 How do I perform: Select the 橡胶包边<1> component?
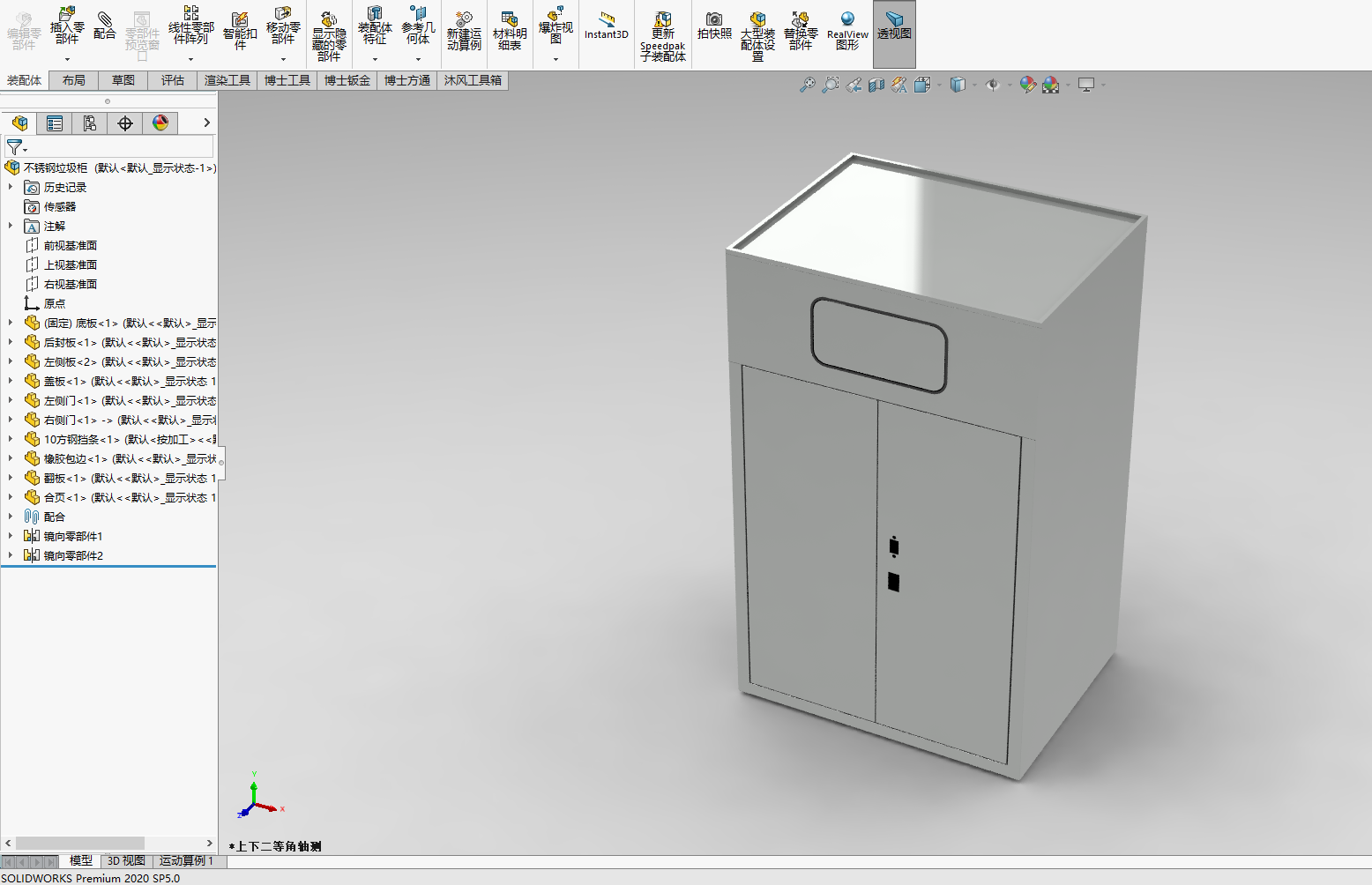(x=120, y=458)
